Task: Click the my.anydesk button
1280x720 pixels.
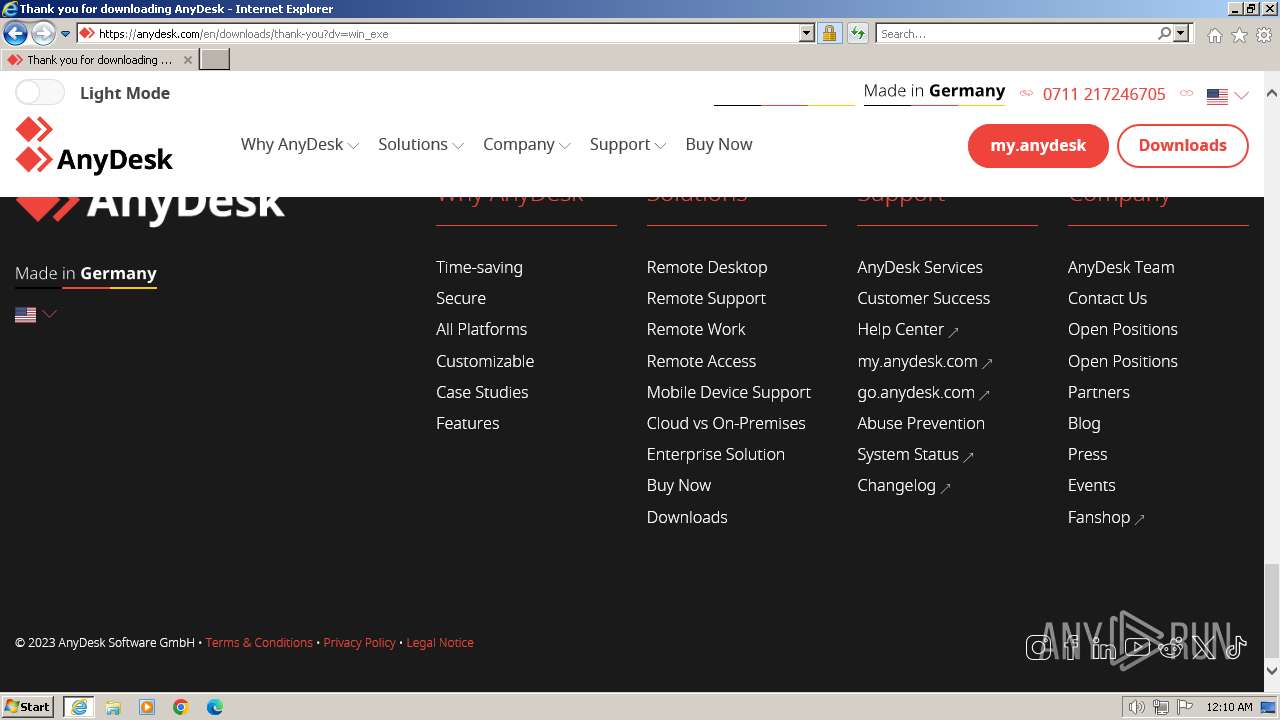Action: click(x=1038, y=146)
